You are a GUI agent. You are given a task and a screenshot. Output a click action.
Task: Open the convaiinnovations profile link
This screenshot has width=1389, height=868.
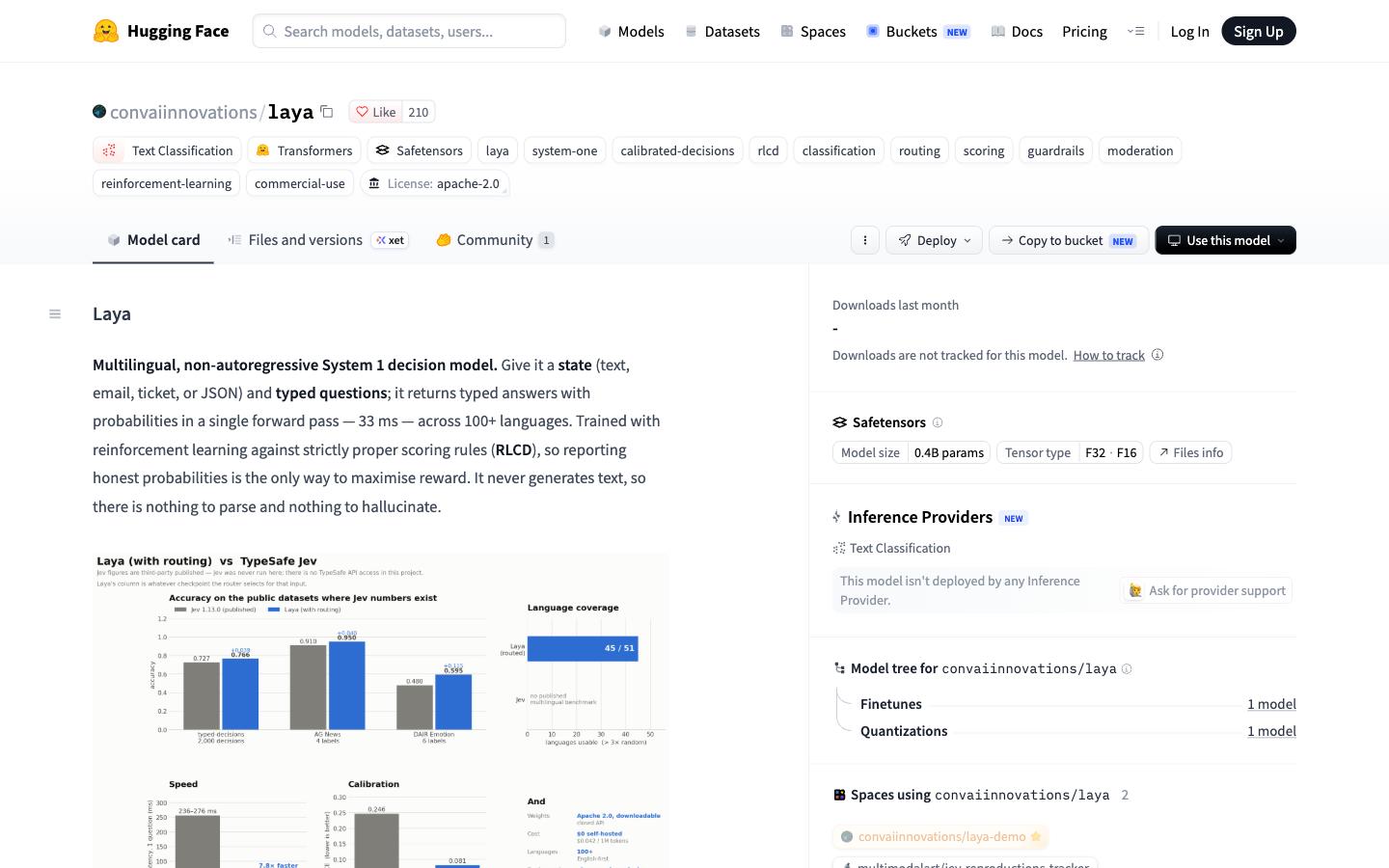[183, 112]
